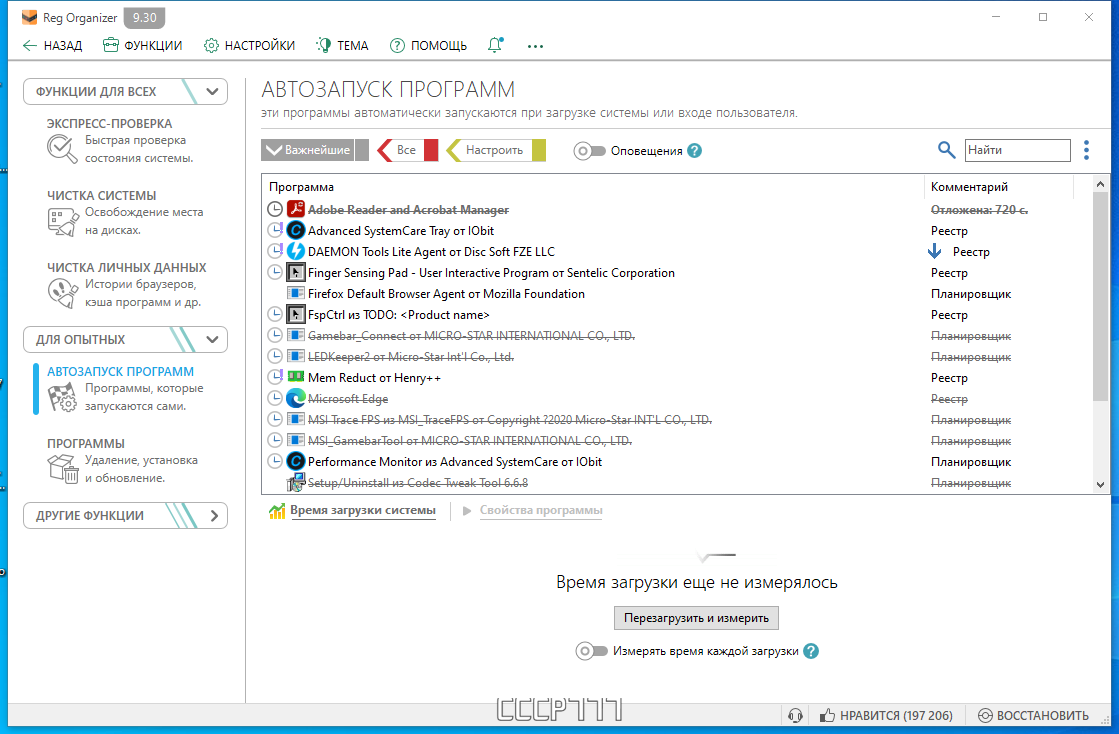Image resolution: width=1119 pixels, height=734 pixels.
Task: Click the Reg Organizer app logo
Action: click(29, 17)
